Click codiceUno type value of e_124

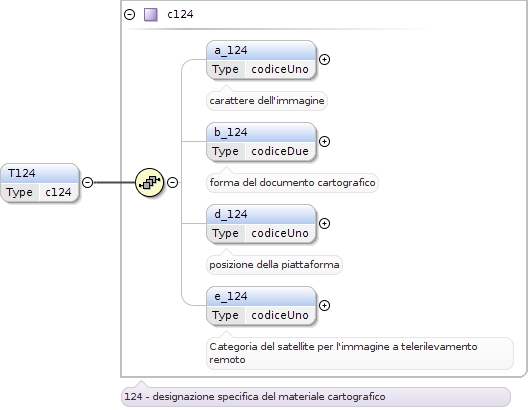point(280,316)
